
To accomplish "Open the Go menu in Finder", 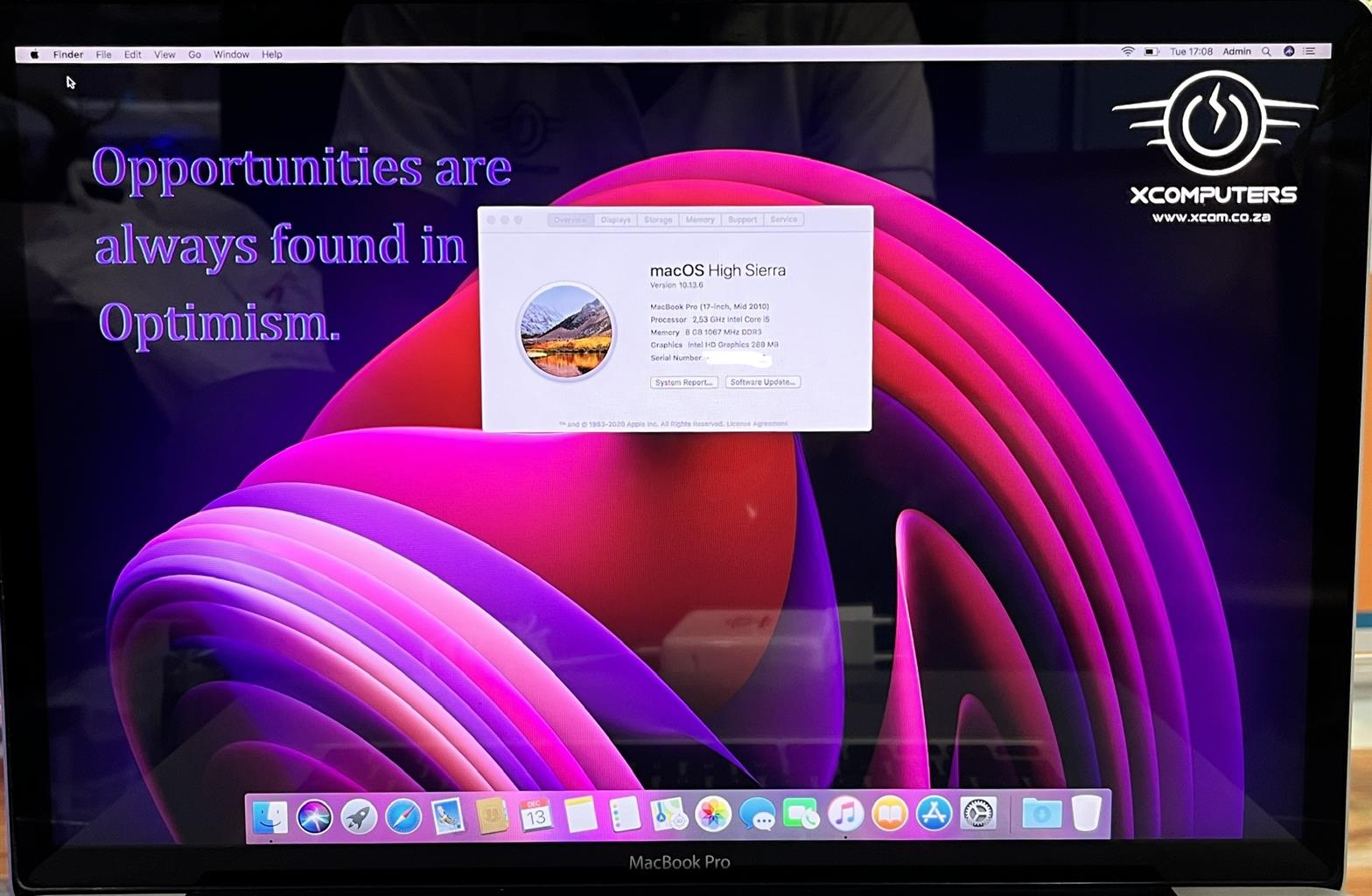I will [194, 54].
